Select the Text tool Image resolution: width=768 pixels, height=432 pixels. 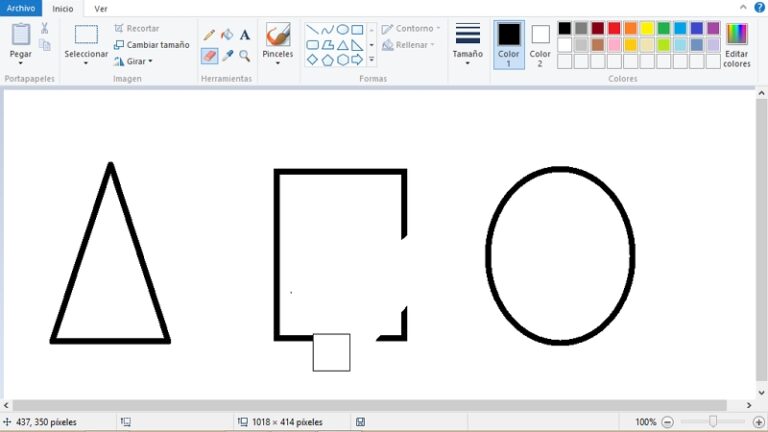coord(245,35)
